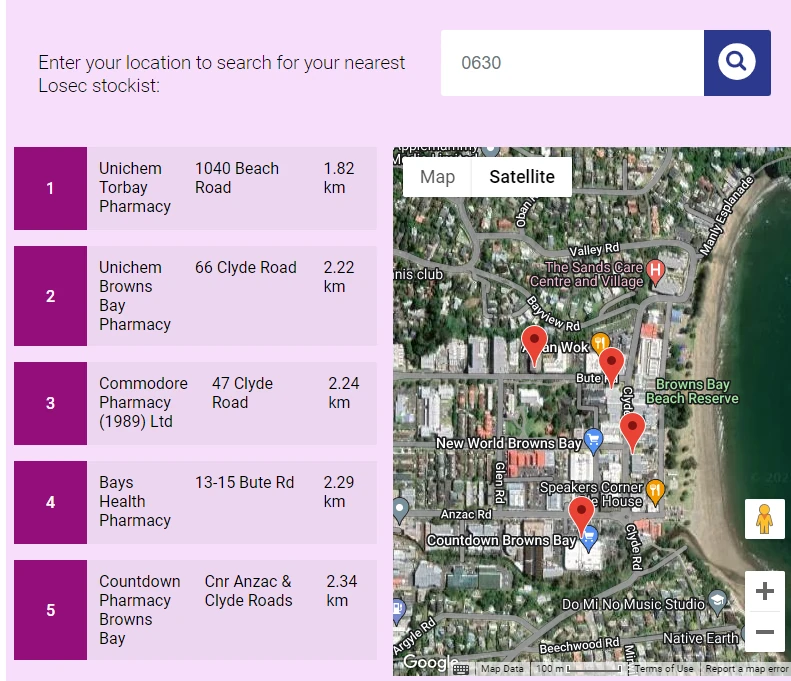The width and height of the screenshot is (791, 681).
Task: Select Bays Health Pharmacy name
Action: coord(135,501)
